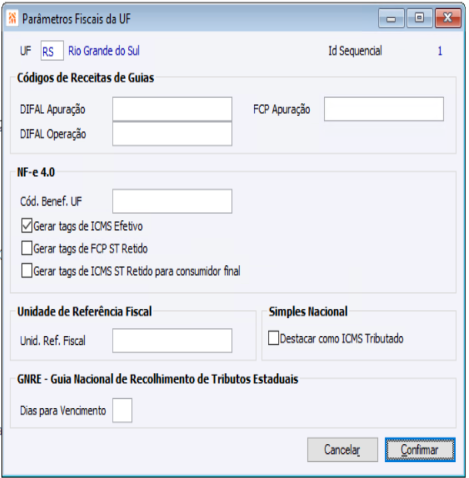The height and width of the screenshot is (478, 469).
Task: Confirm settings with the Confirmar button
Action: (x=420, y=450)
